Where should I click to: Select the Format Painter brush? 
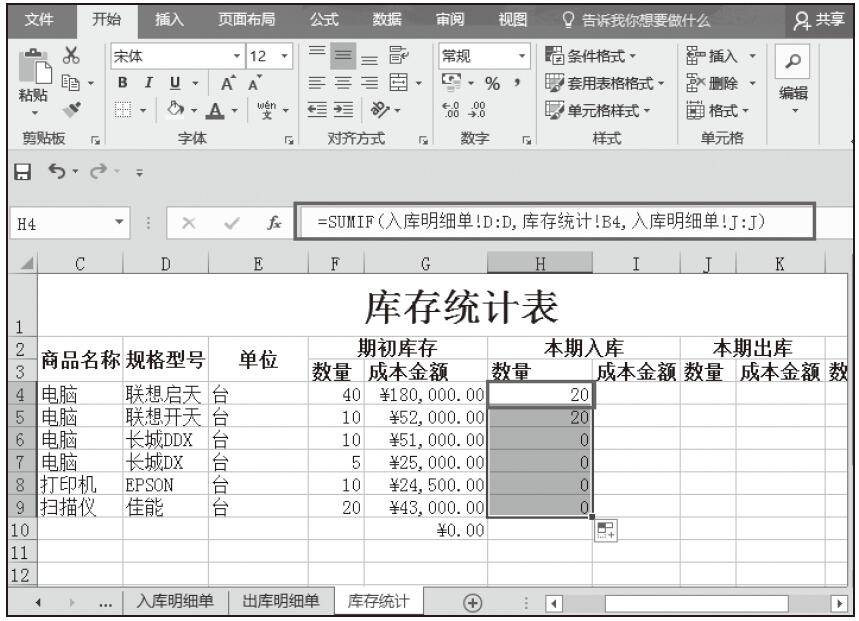pyautogui.click(x=45, y=105)
